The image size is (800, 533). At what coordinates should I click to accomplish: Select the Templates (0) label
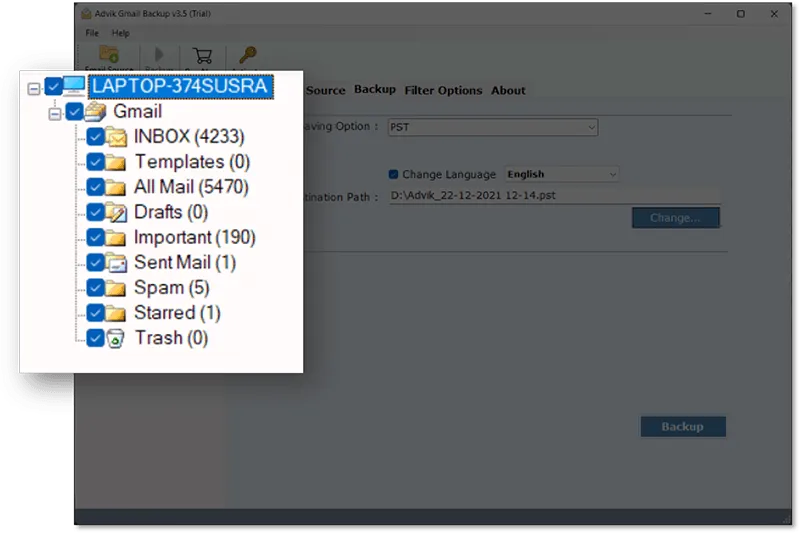(x=192, y=162)
